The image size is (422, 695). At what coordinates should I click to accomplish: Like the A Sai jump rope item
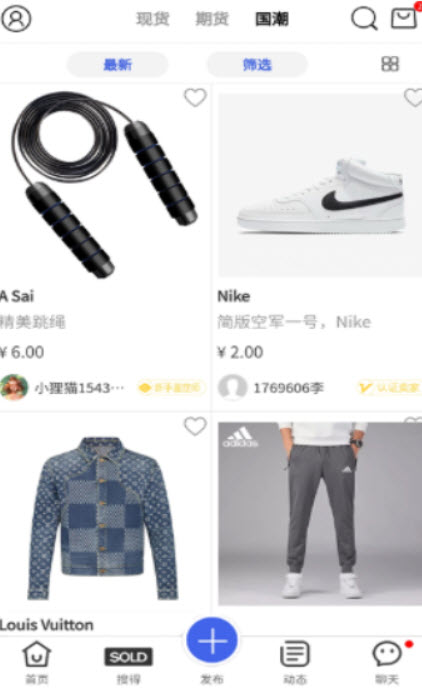[x=195, y=97]
